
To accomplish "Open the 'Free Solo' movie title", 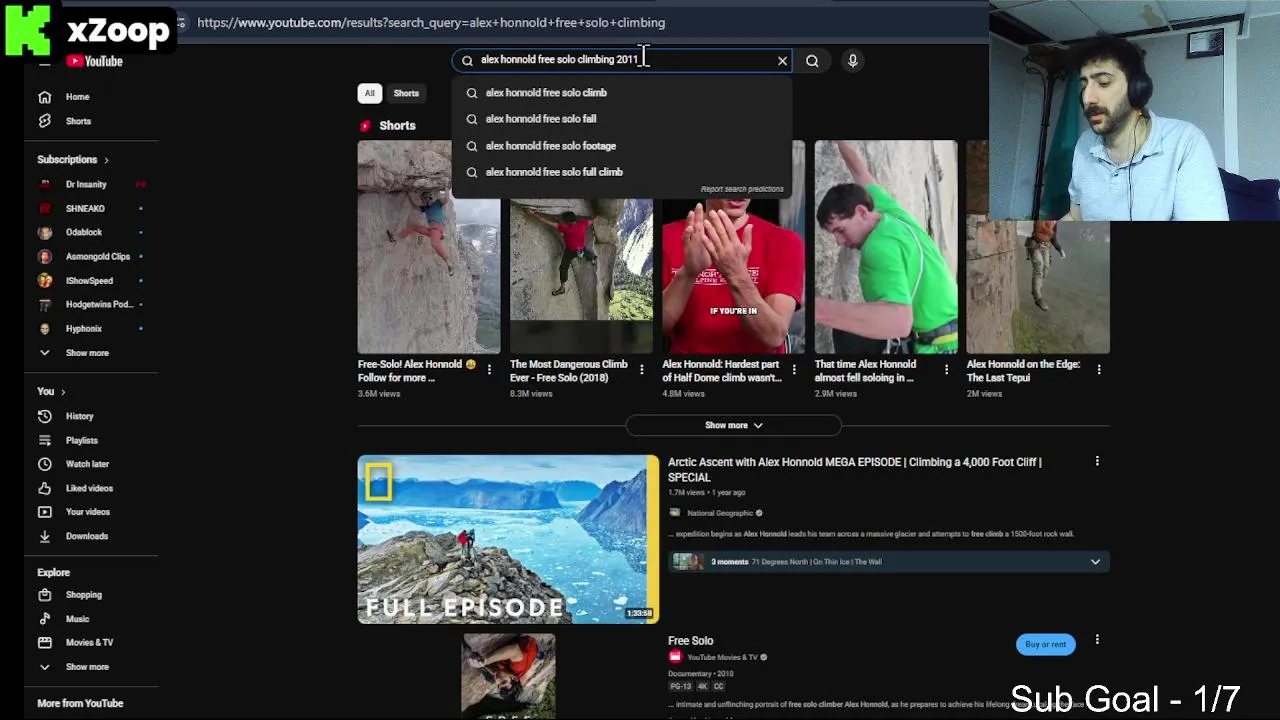I will click(691, 641).
